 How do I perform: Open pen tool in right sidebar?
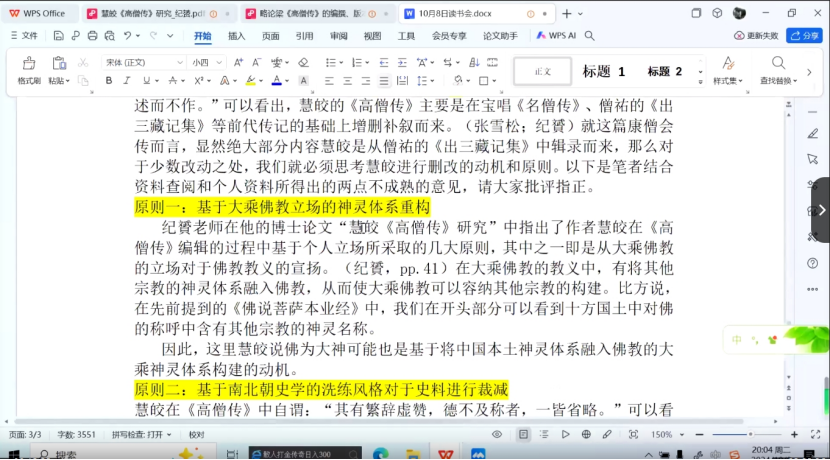point(813,134)
